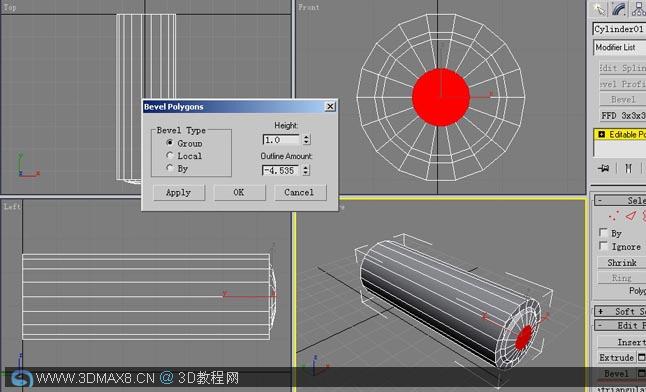
Task: Click the Edit Spline modifier button
Action: (x=623, y=68)
